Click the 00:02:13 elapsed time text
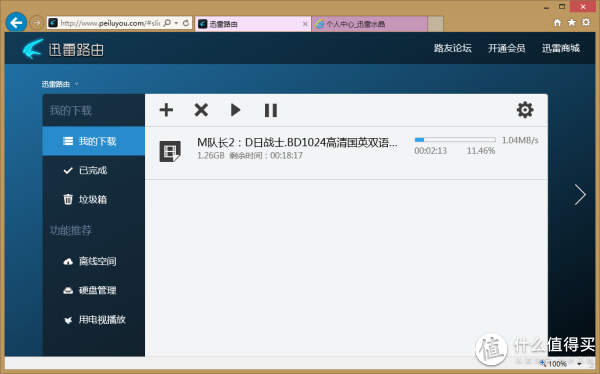The width and height of the screenshot is (600, 374). pos(430,151)
